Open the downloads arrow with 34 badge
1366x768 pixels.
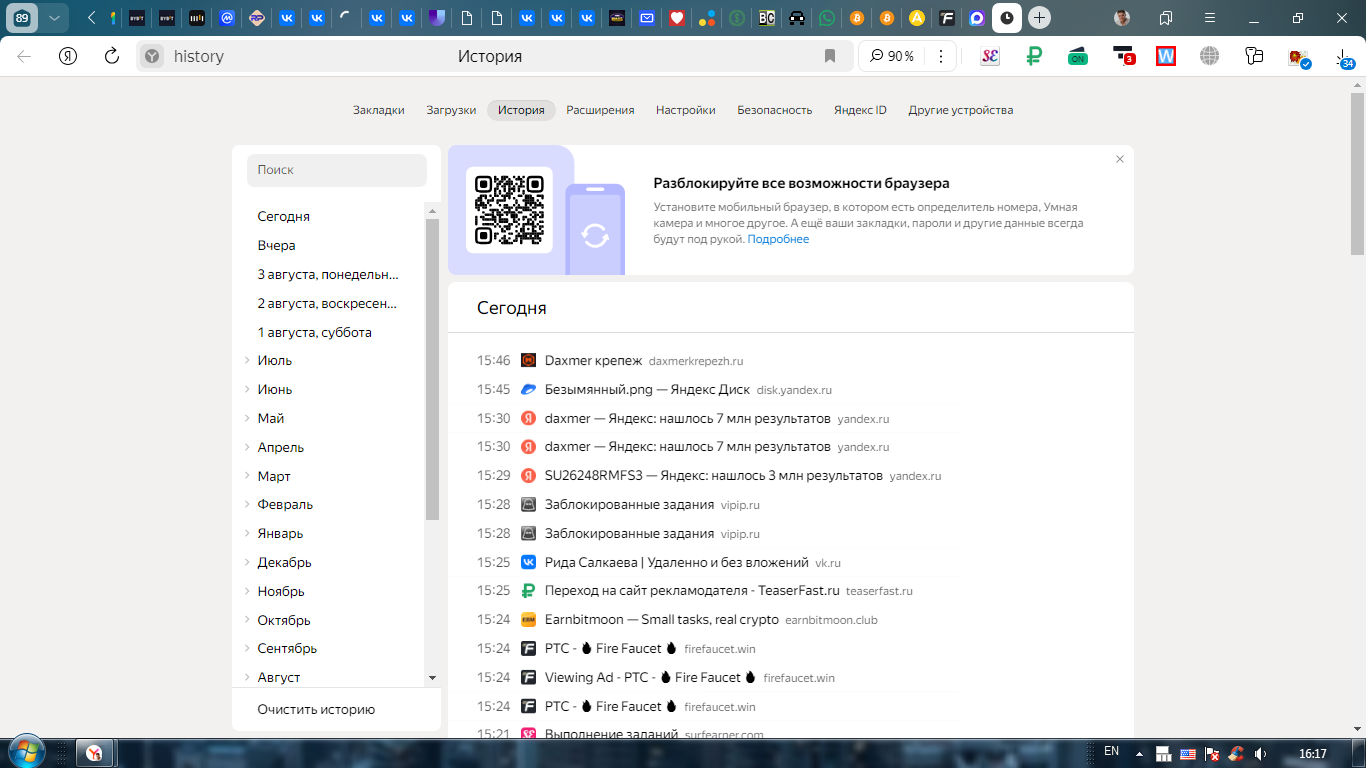1343,57
